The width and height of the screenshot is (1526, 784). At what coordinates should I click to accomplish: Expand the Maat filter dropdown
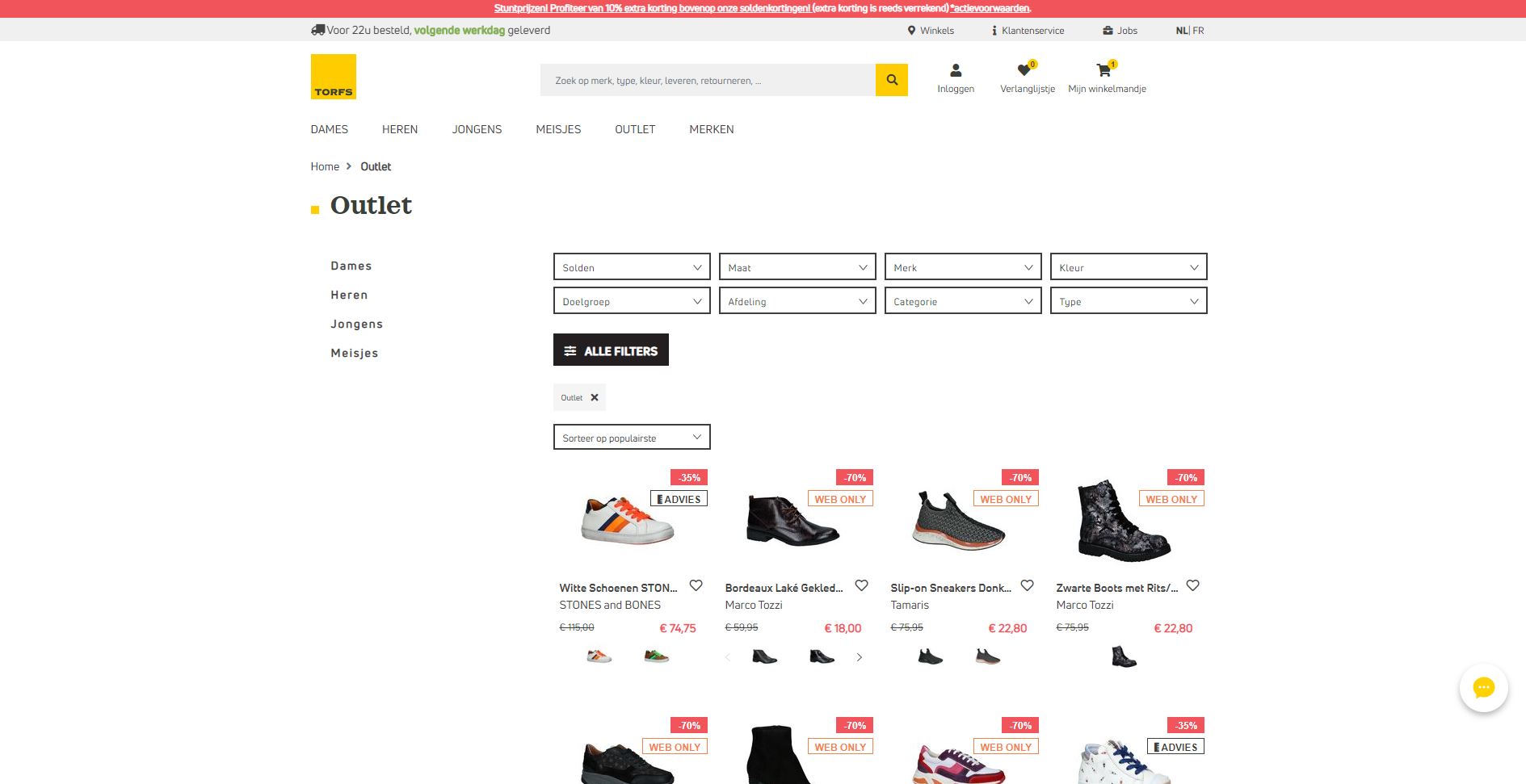click(797, 267)
